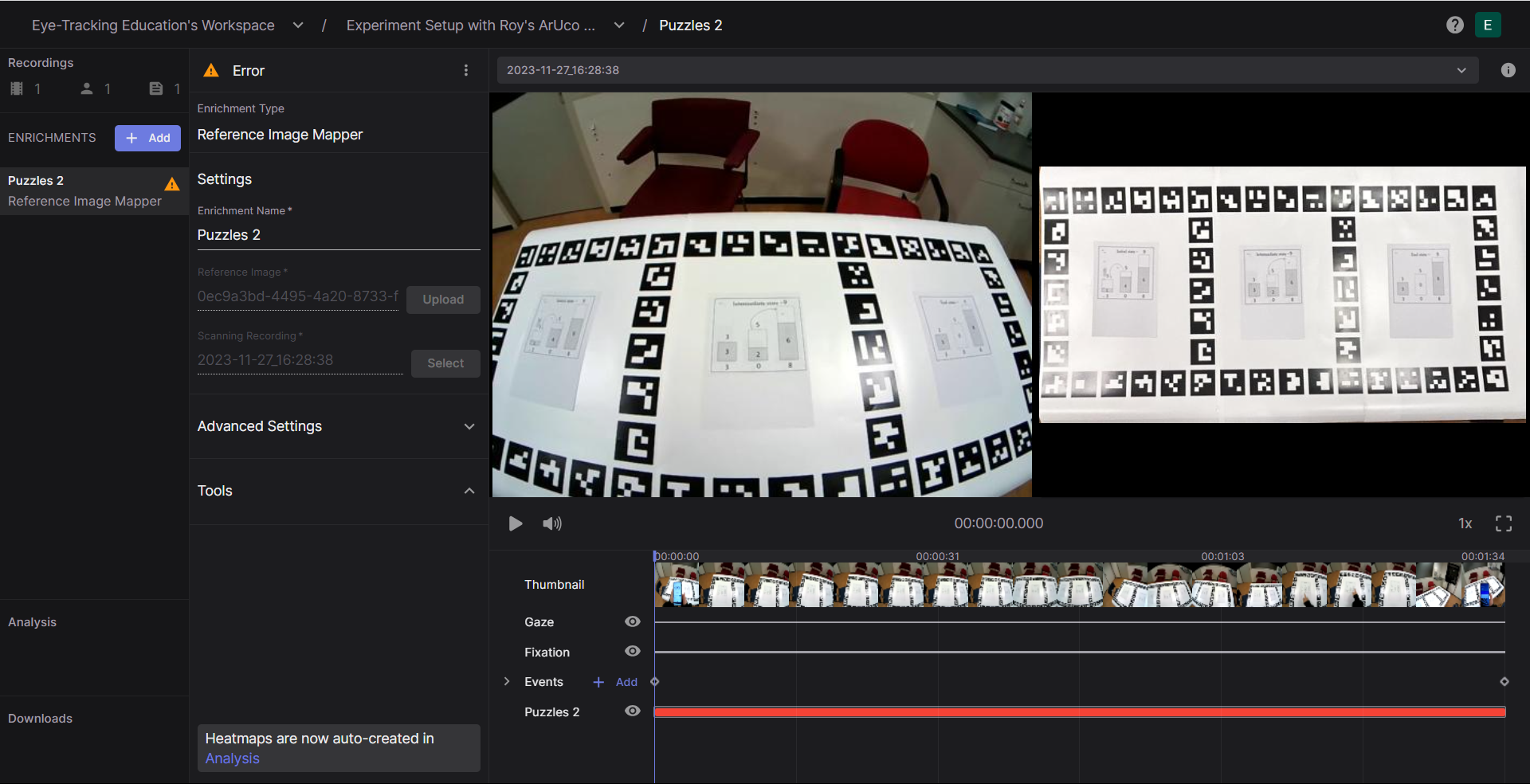Follow the Analysis link in heatmap notice
The width and height of the screenshot is (1530, 784).
pos(232,759)
